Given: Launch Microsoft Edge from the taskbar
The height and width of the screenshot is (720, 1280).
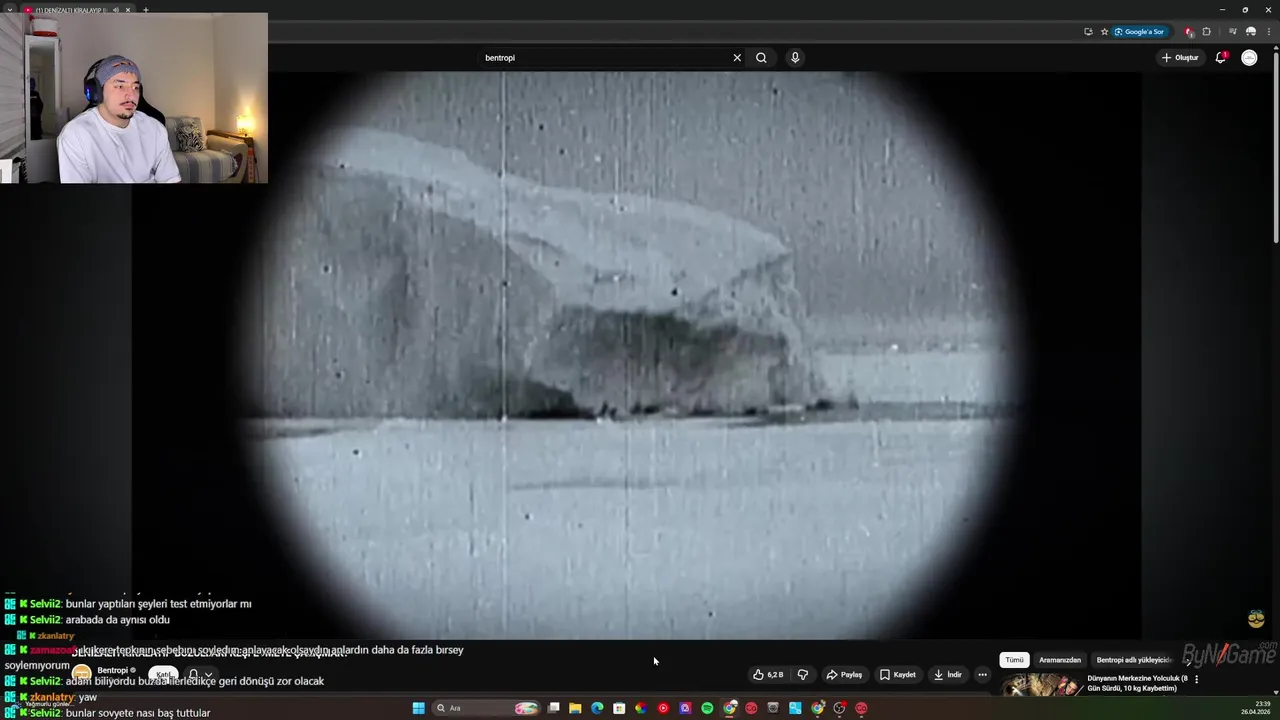Looking at the screenshot, I should (597, 708).
